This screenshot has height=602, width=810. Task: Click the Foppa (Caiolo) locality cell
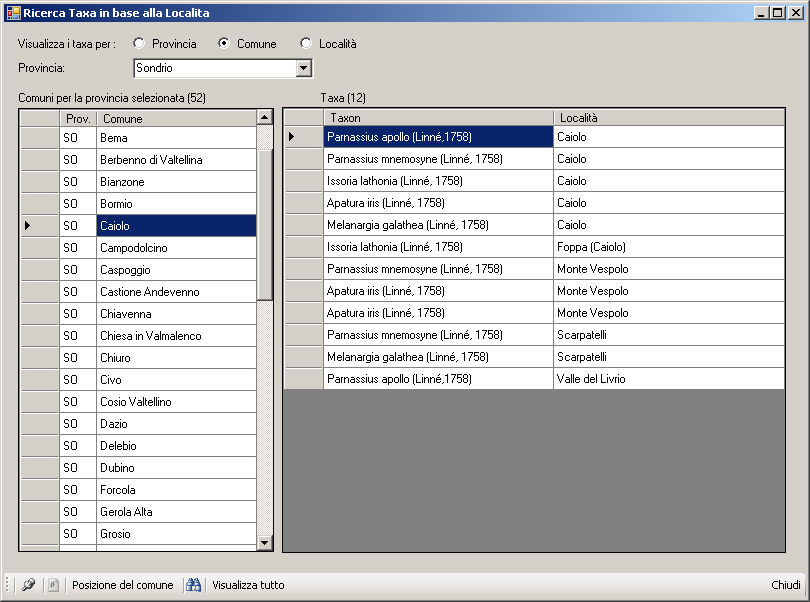click(669, 246)
